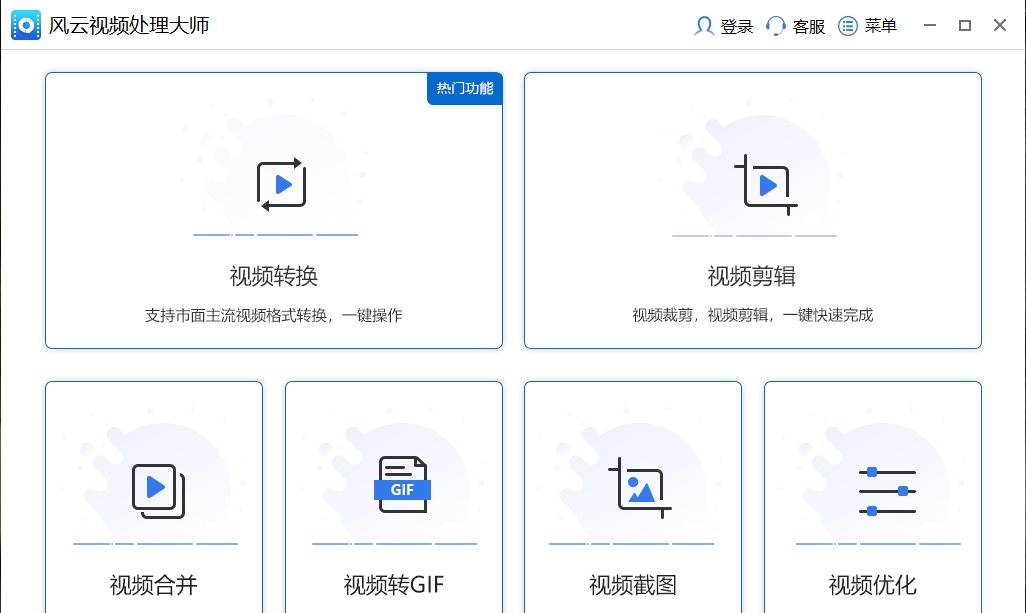The image size is (1026, 613).
Task: Click the crop-frame icon in 视频剪辑 card
Action: click(x=763, y=183)
